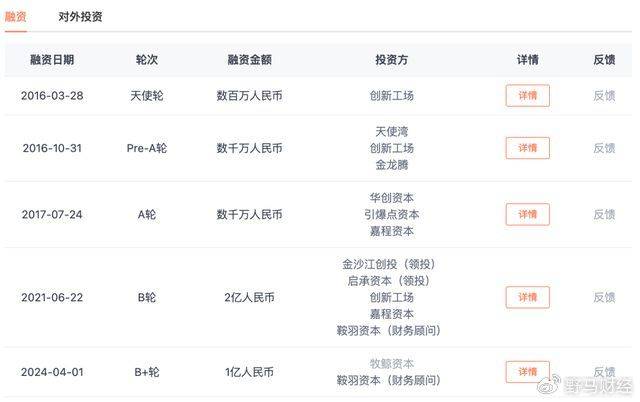Click 反馈 in the A轮 row
The image size is (640, 402).
click(604, 214)
